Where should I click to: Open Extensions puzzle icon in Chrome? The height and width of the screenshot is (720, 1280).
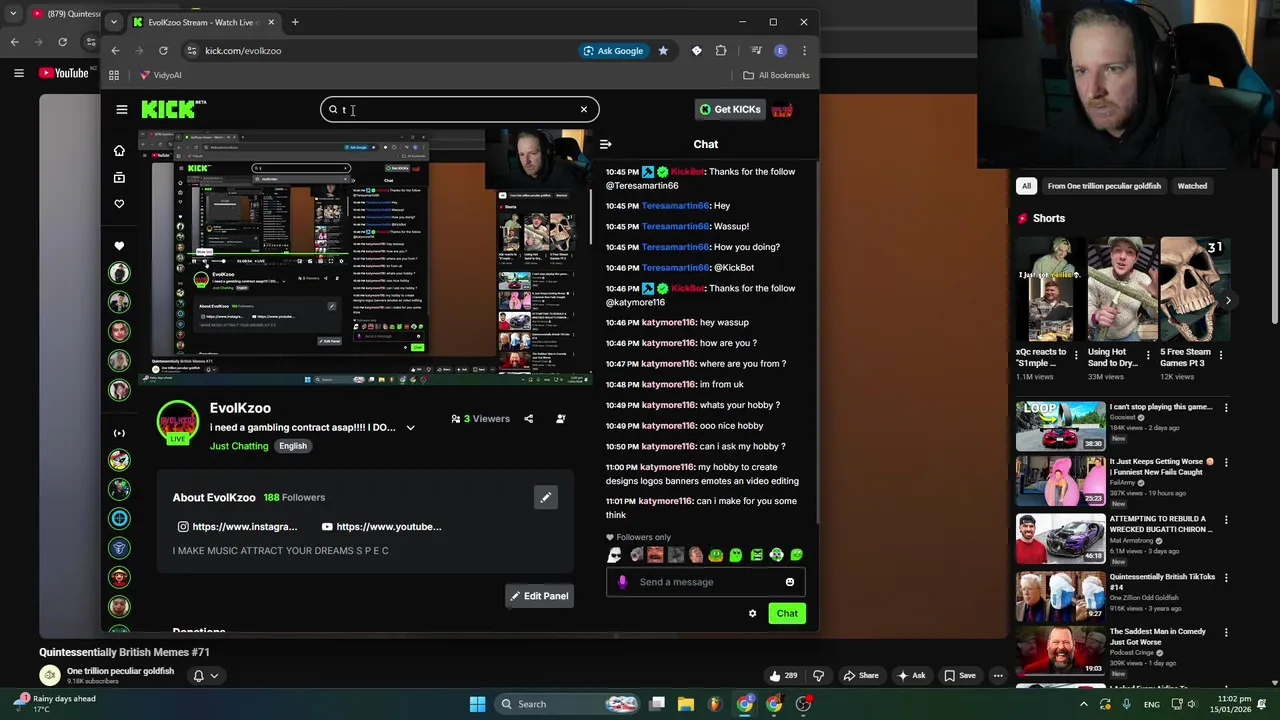click(721, 51)
